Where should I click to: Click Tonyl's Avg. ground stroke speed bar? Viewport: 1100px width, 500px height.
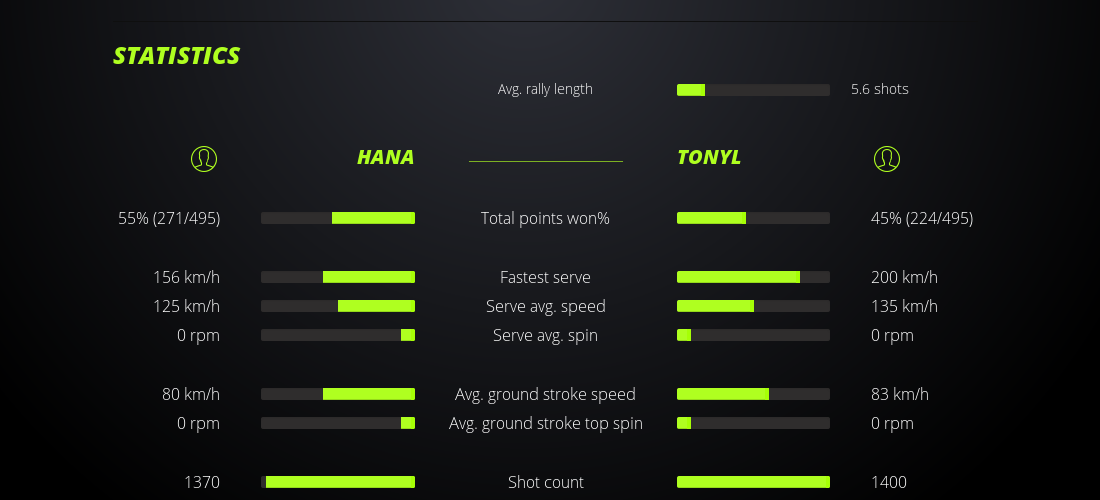(x=753, y=394)
